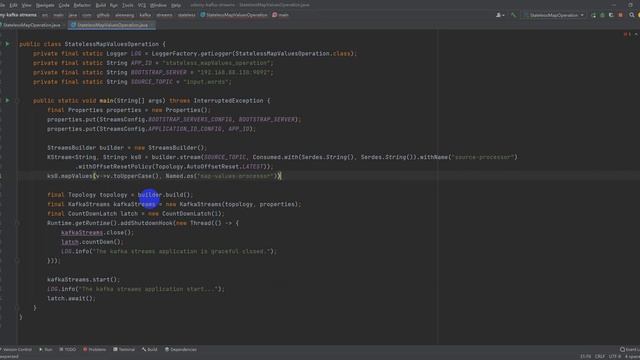
Task: Click 'streams' package in navigation breadcrumb
Action: [164, 15]
